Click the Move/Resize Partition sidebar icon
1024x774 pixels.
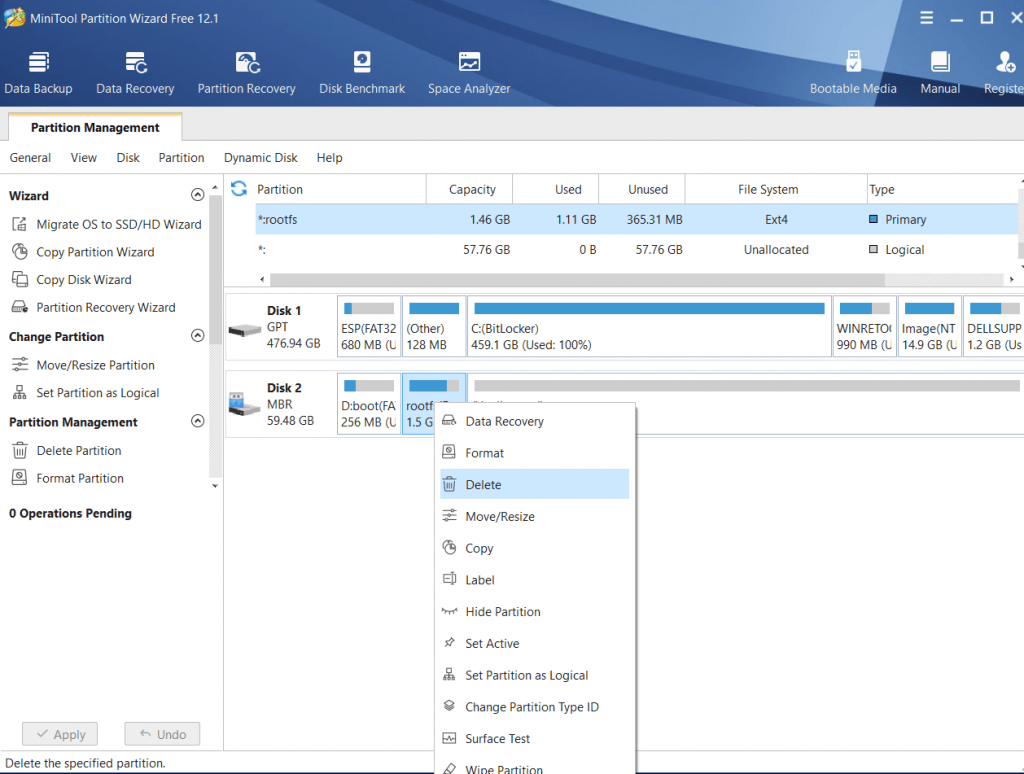[x=20, y=364]
